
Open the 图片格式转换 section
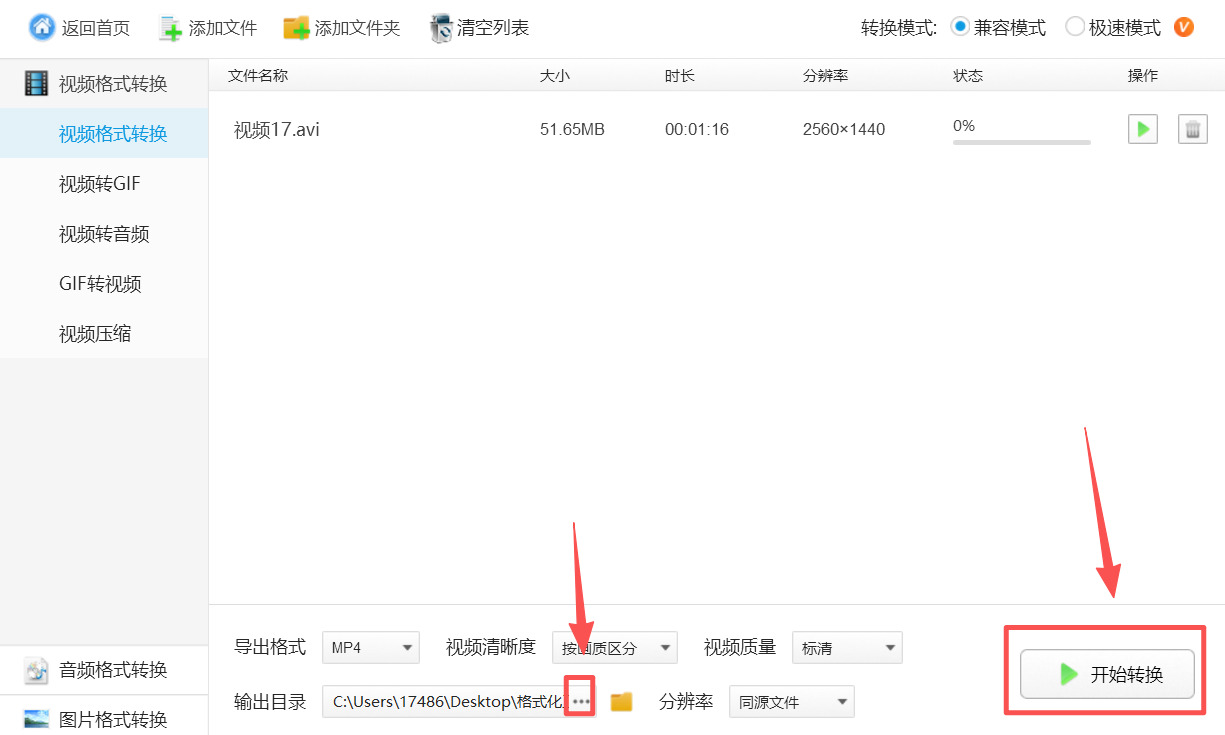tap(104, 718)
